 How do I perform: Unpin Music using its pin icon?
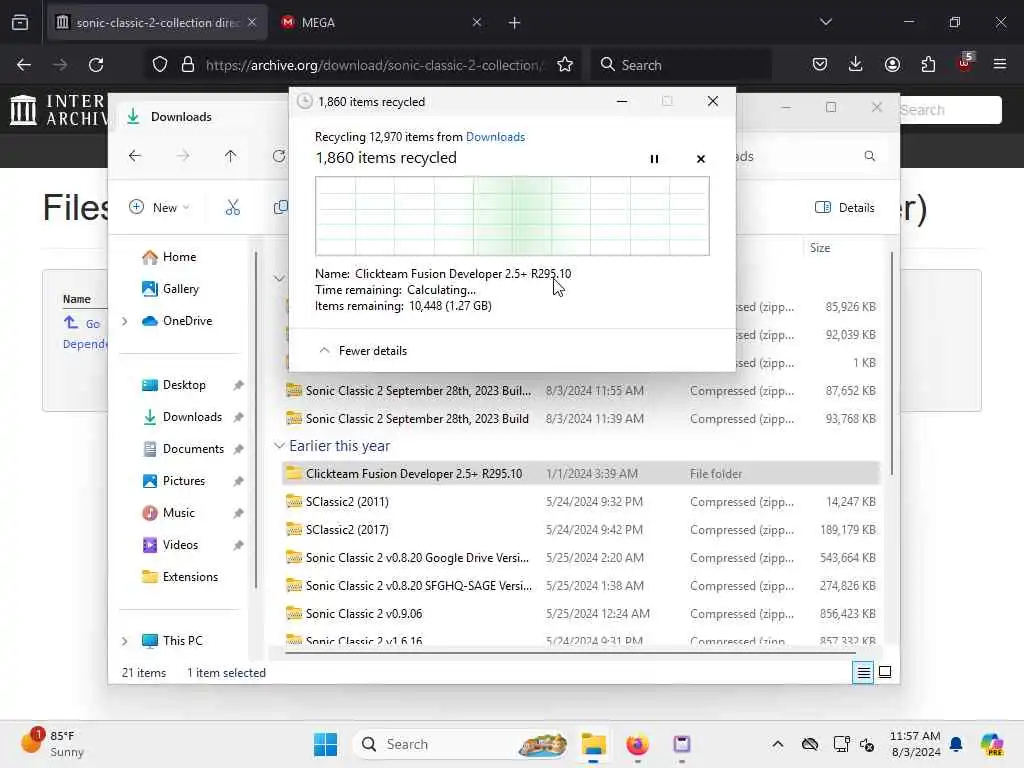click(238, 513)
